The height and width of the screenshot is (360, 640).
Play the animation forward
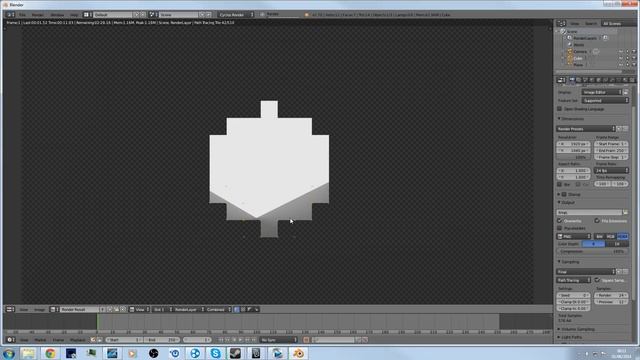[x=240, y=340]
